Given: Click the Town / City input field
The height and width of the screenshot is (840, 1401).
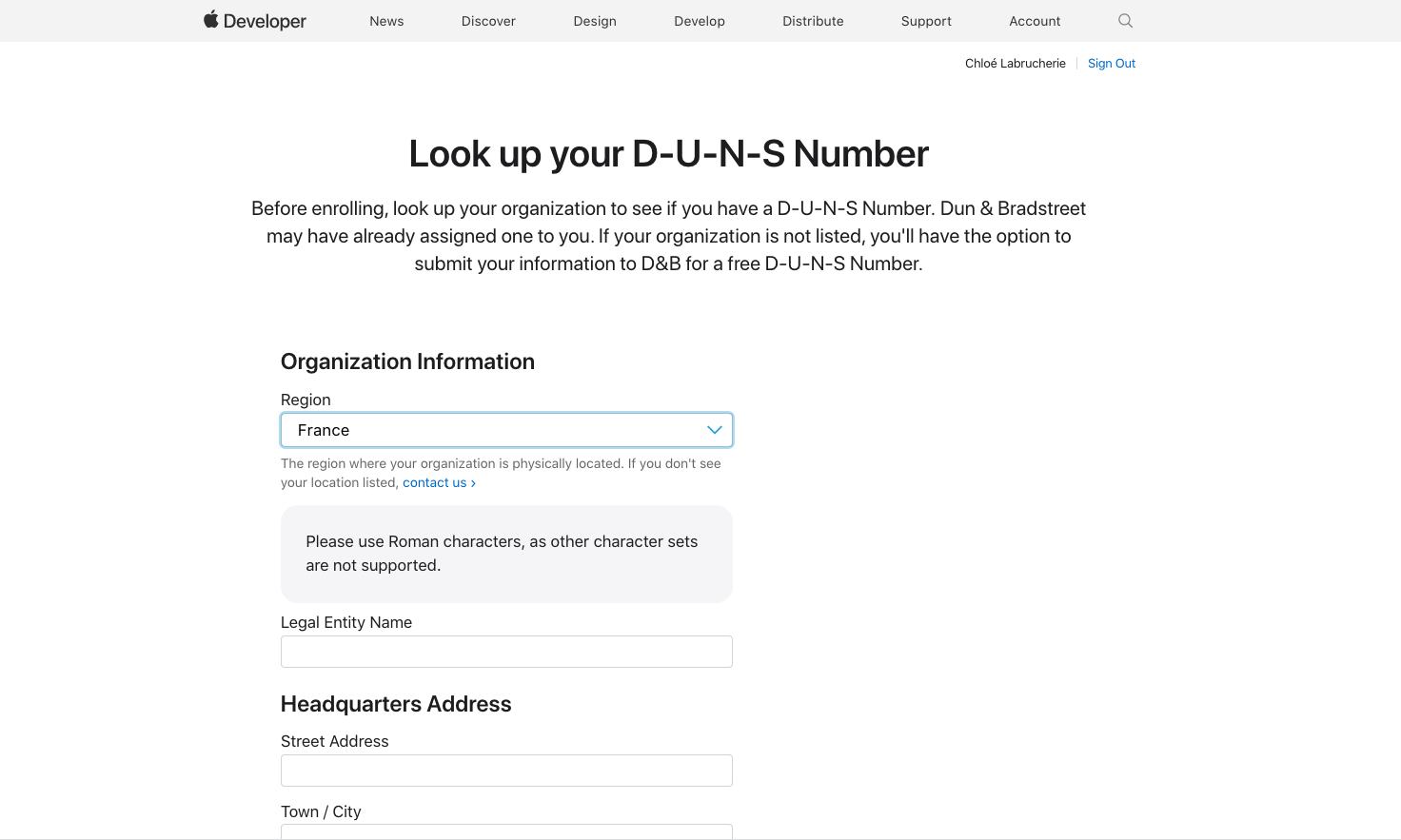Looking at the screenshot, I should (506, 831).
